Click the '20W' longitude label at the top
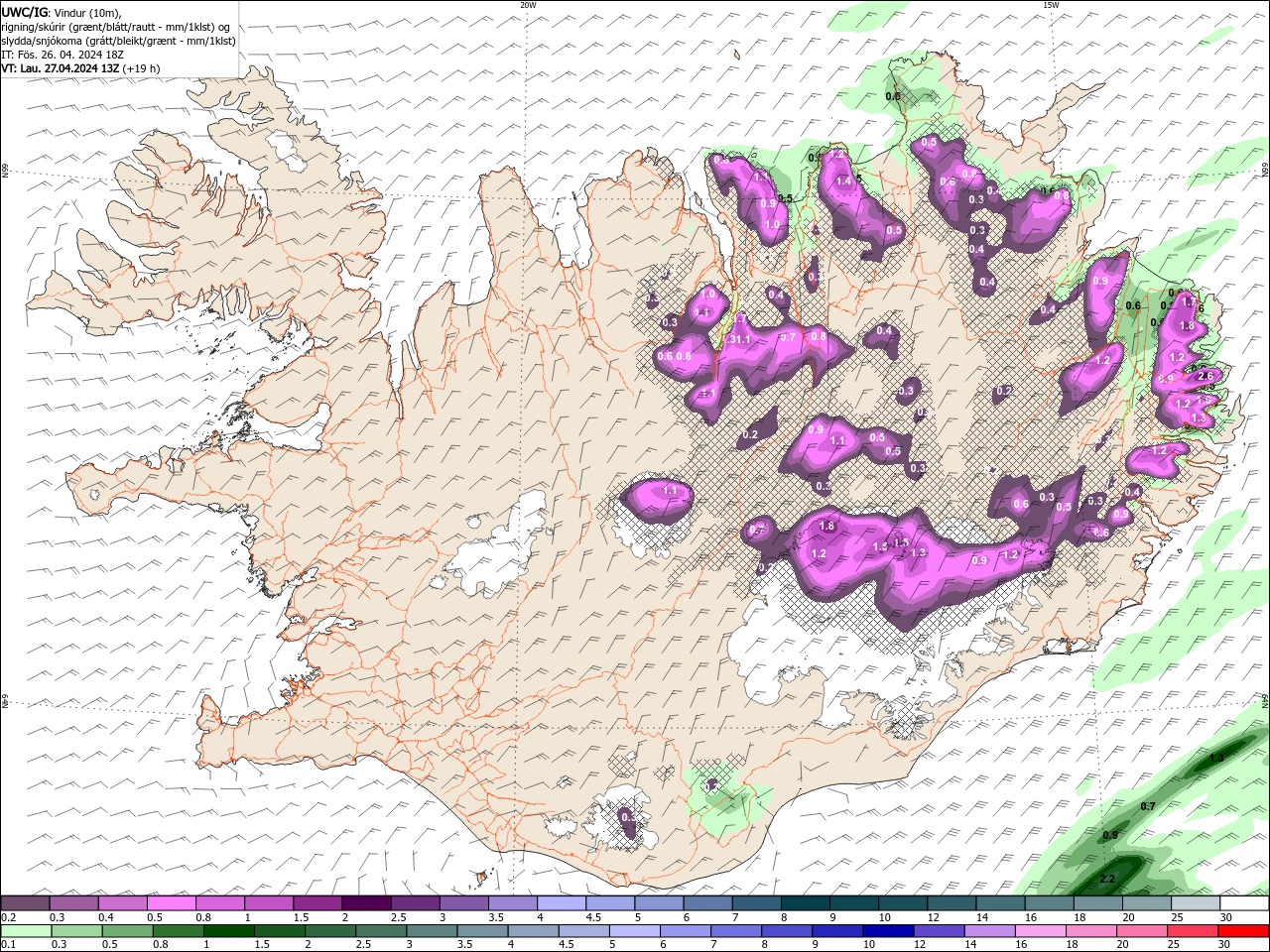This screenshot has width=1270, height=952. [x=528, y=5]
